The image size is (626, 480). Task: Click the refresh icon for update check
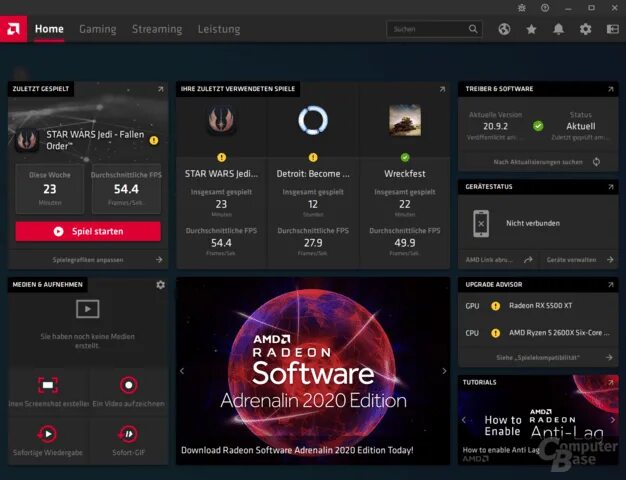(596, 162)
